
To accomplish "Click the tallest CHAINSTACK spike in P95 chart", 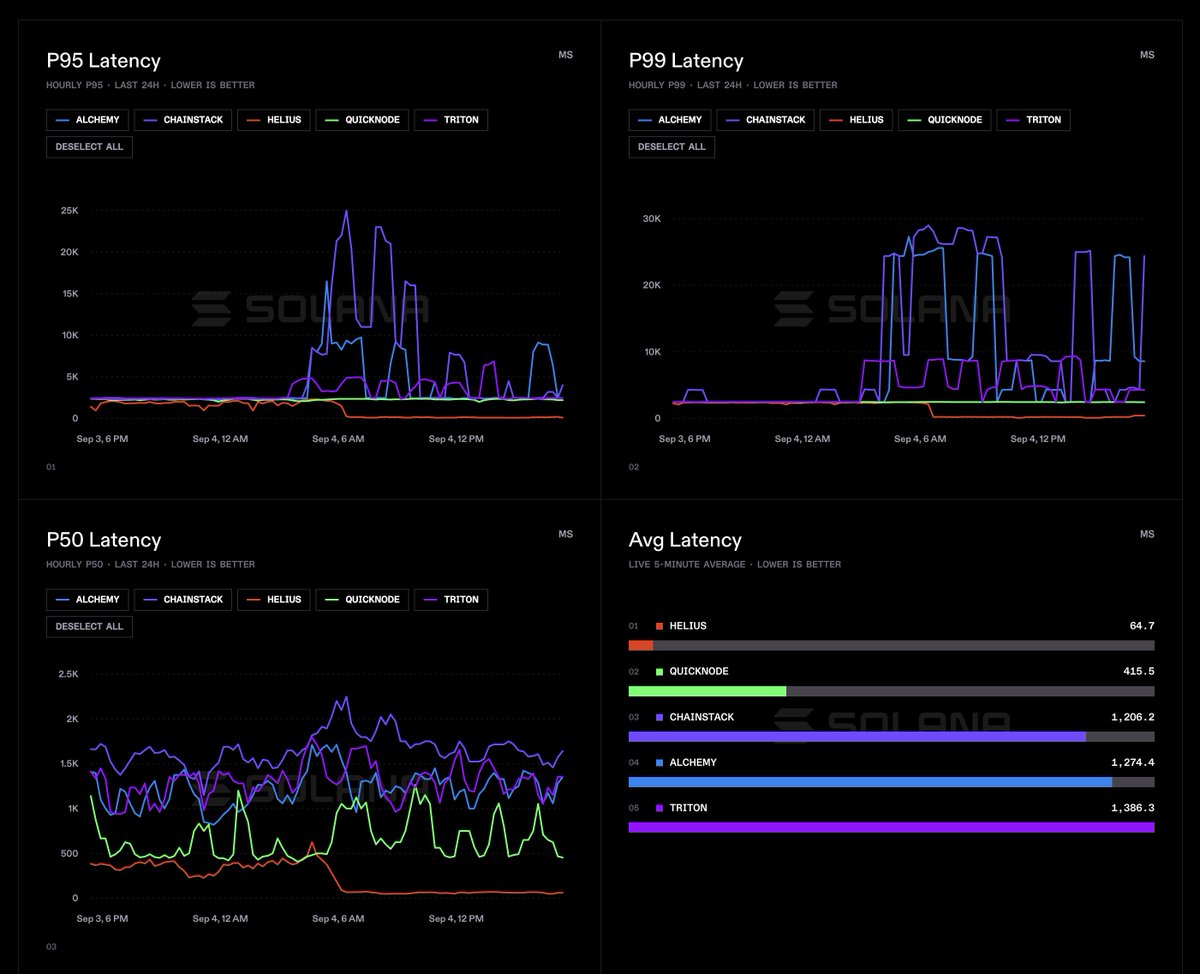I will click(346, 213).
